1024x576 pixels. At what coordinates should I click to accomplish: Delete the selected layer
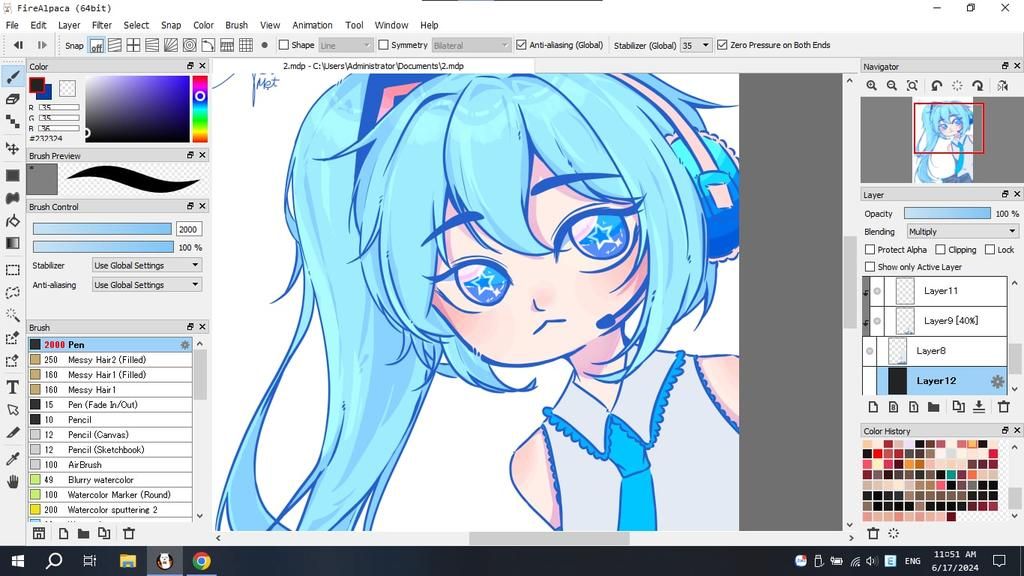1004,407
